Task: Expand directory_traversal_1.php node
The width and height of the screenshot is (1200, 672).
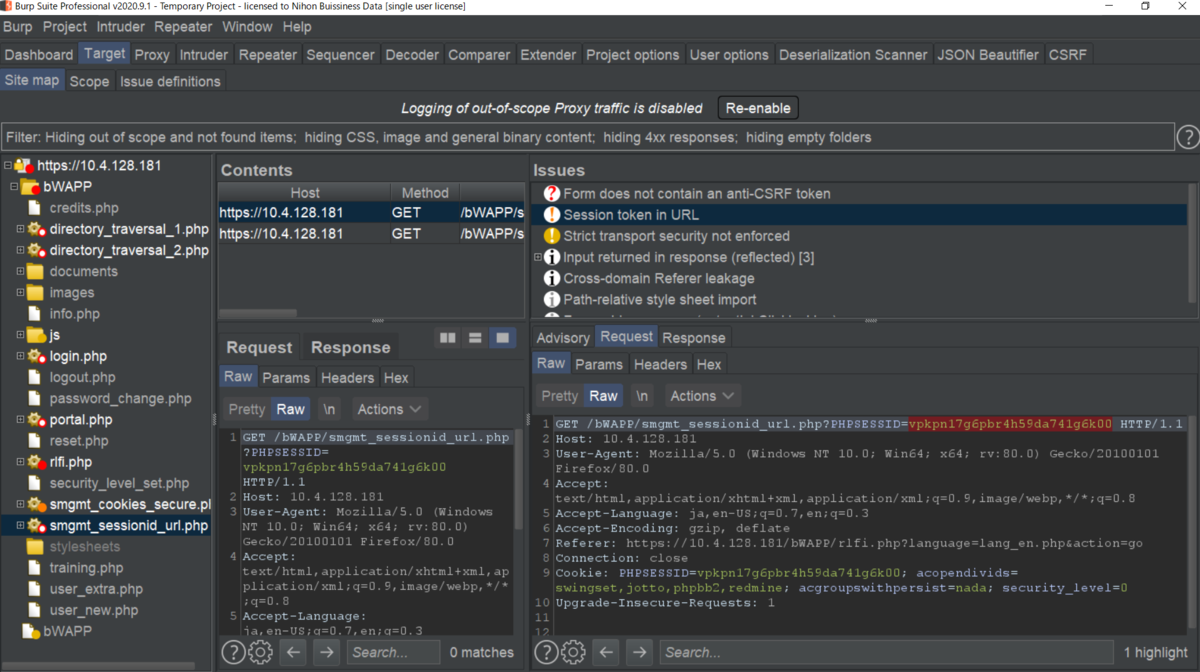Action: tap(20, 229)
